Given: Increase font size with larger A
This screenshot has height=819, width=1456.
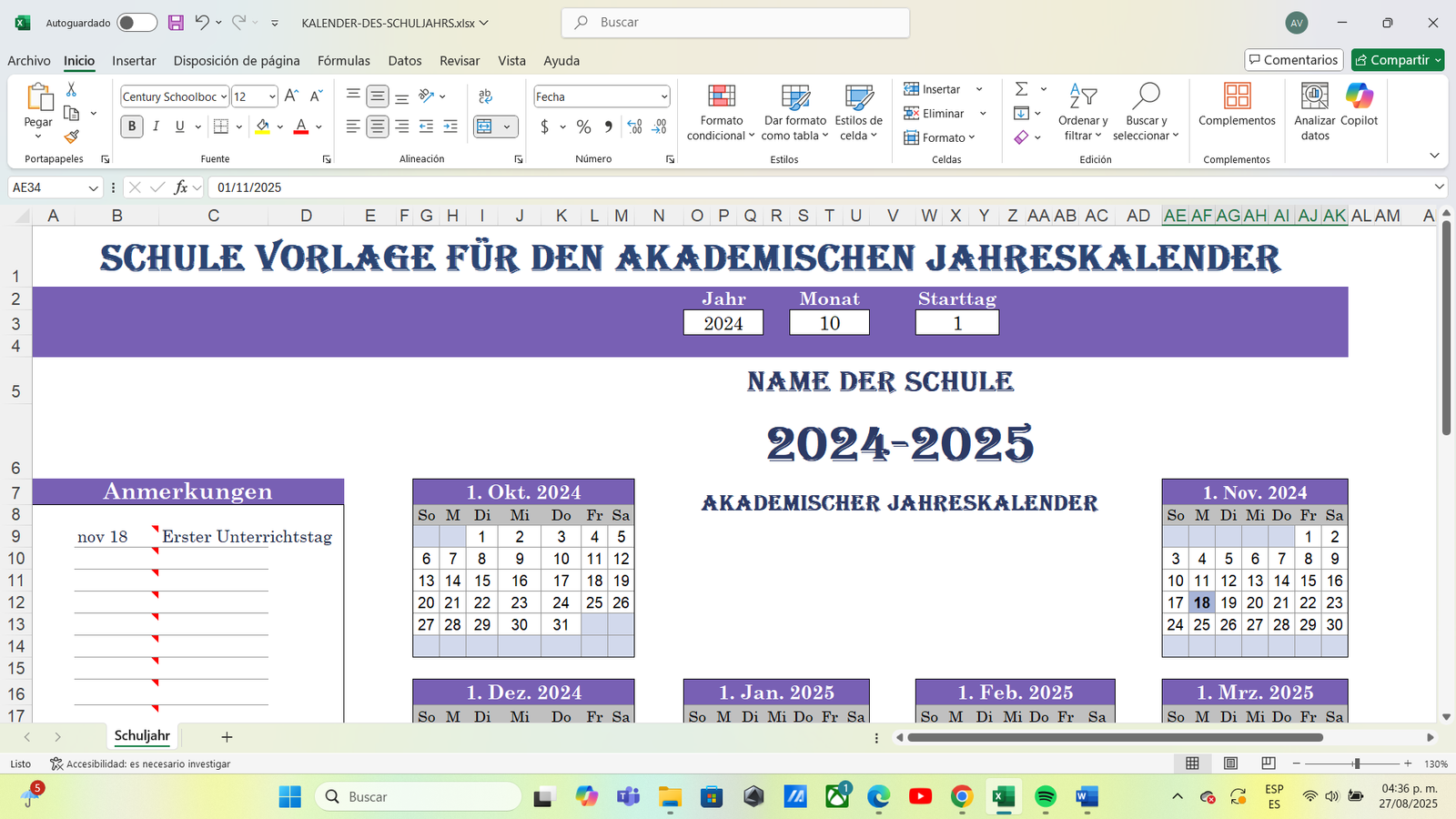Looking at the screenshot, I should 291,96.
